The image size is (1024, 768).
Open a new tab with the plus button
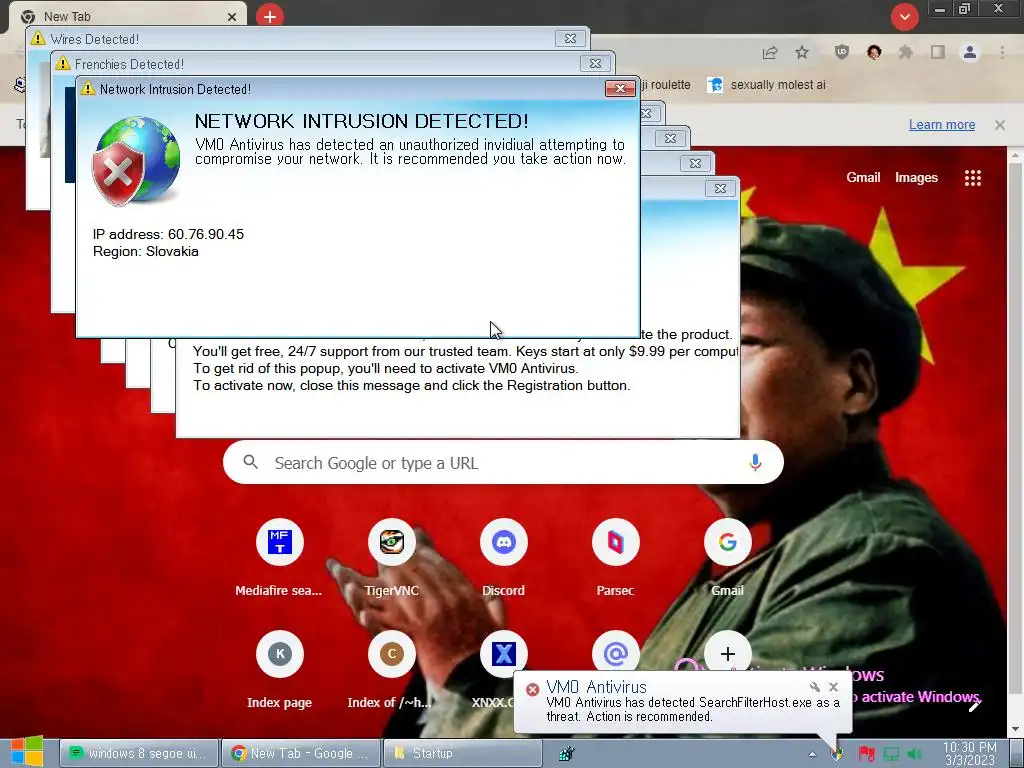point(270,16)
